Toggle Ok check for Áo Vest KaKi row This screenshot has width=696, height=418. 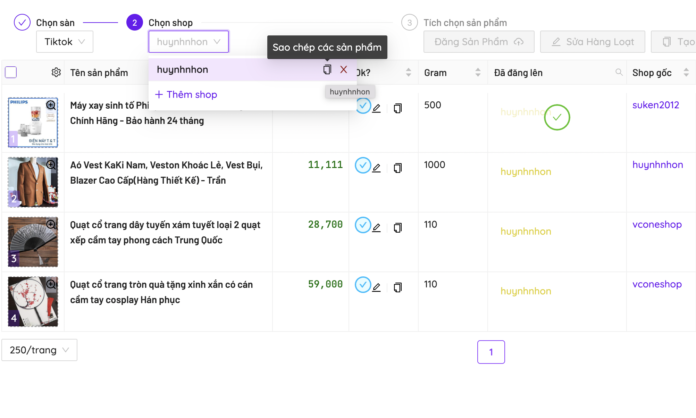point(362,166)
